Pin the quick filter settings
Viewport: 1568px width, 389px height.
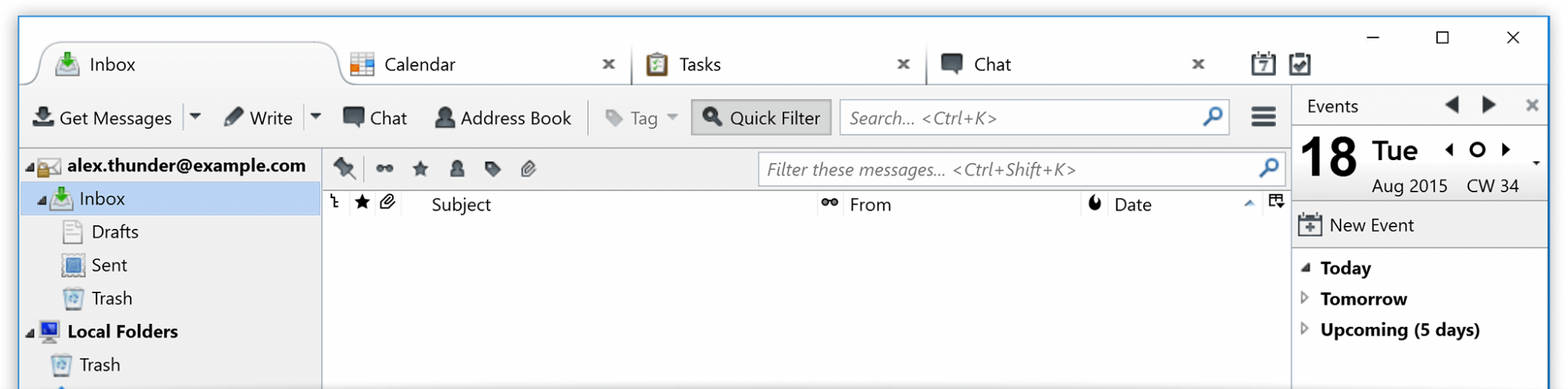click(x=345, y=168)
